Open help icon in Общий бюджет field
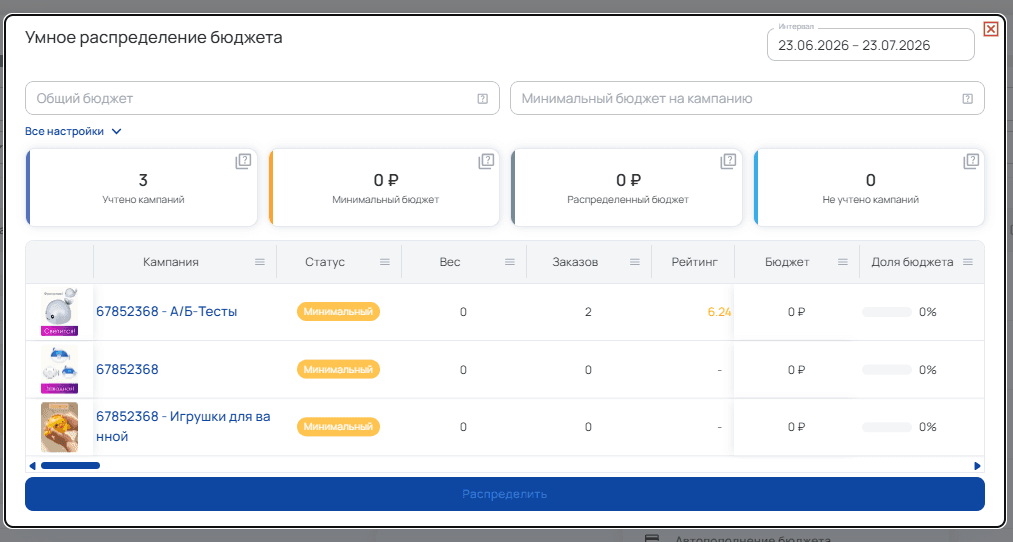Viewport: 1013px width, 542px height. [x=483, y=99]
